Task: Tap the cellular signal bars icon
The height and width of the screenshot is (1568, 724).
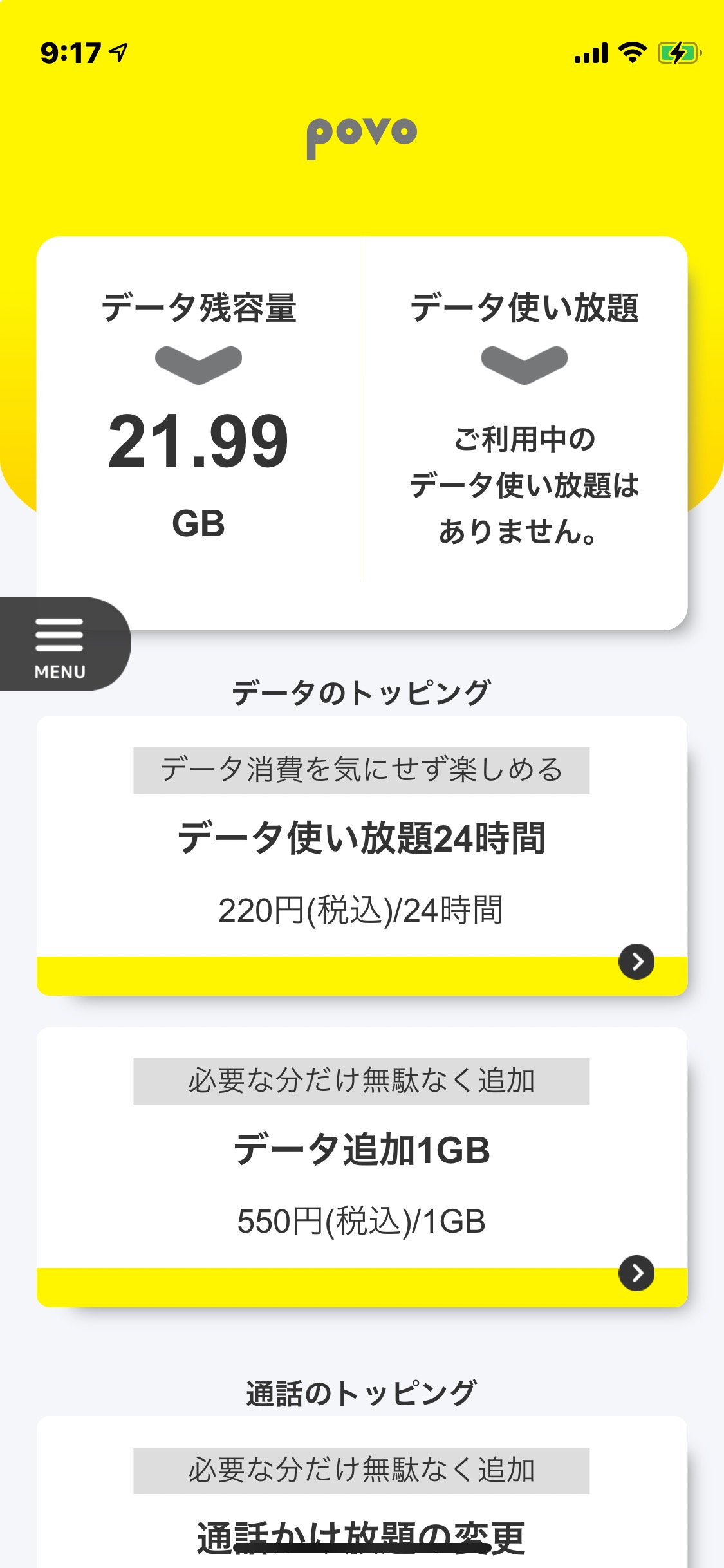Action: 591,53
